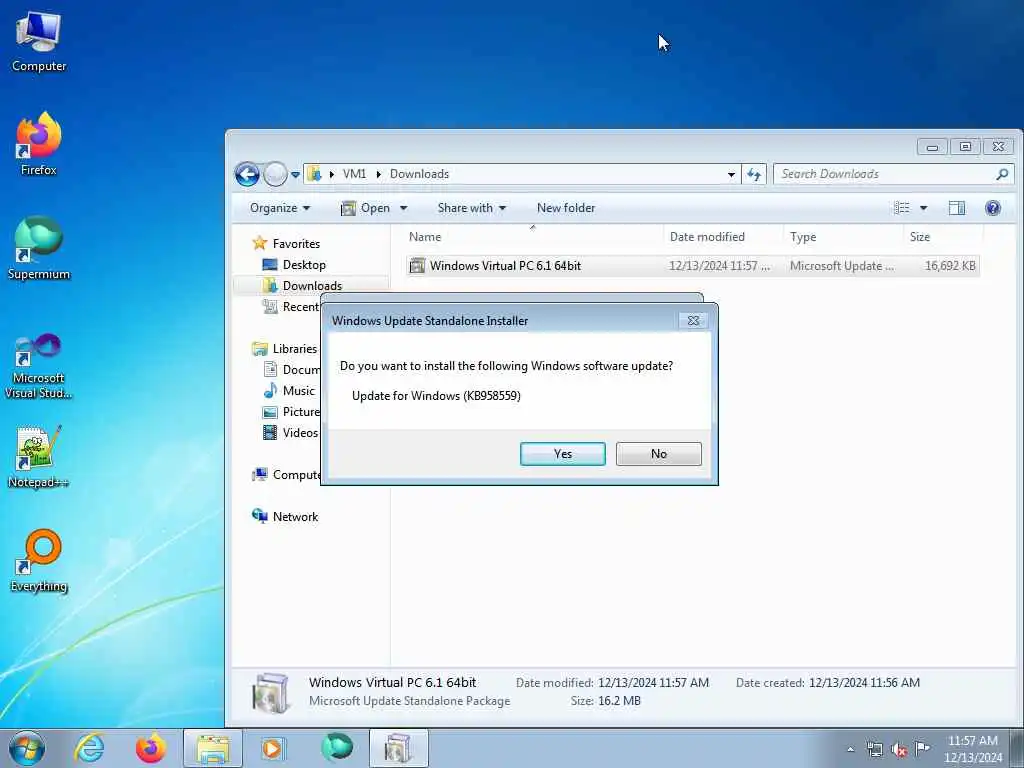
Task: Click the large file icon in details pane
Action: coord(270,692)
